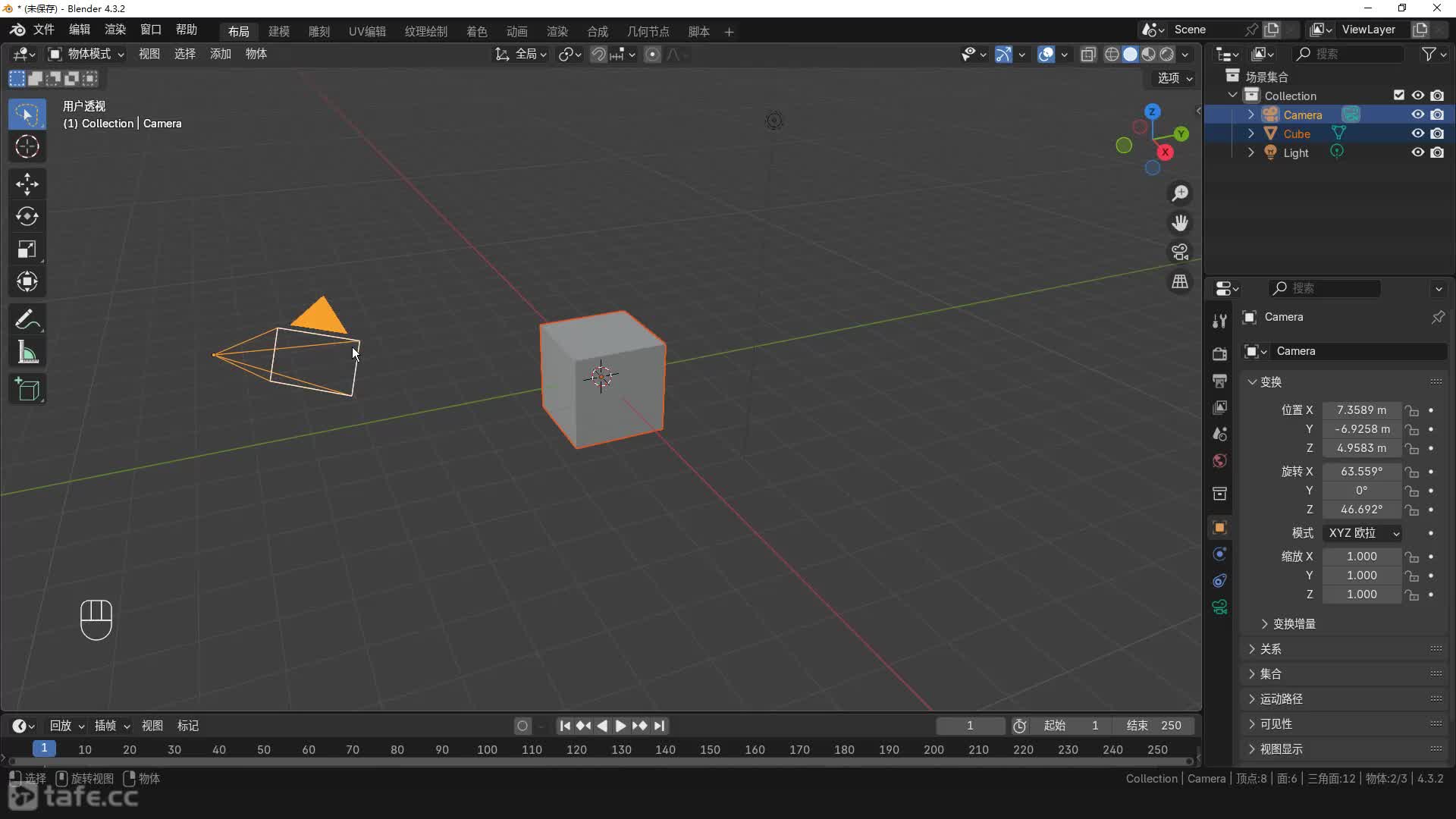Click the outliner search field
This screenshot has width=1456, height=819.
tap(1349, 54)
